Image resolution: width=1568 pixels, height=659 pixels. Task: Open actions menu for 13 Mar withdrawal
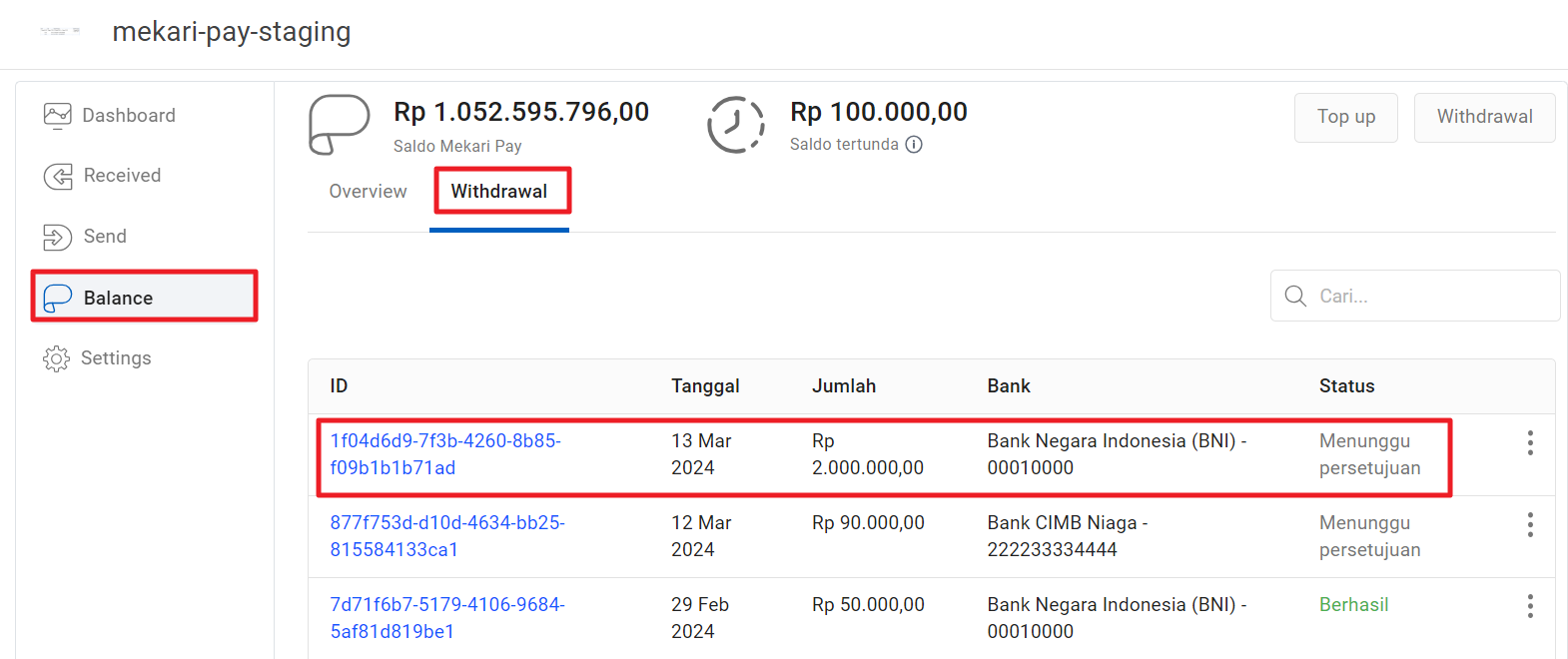[x=1529, y=443]
